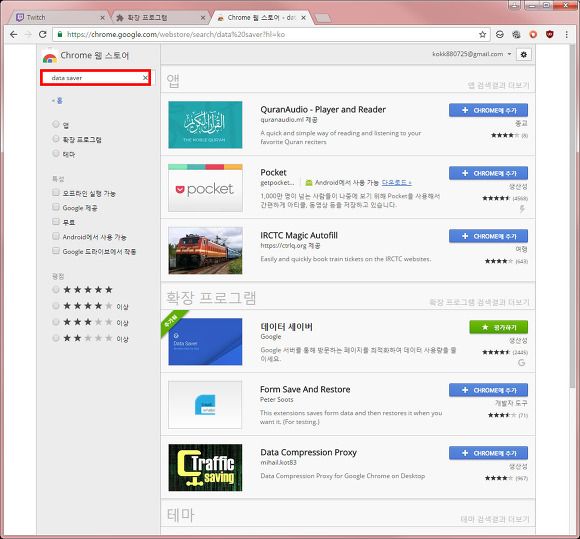This screenshot has width=580, height=539.
Task: Click the secure lock icon in address bar
Action: coord(60,34)
